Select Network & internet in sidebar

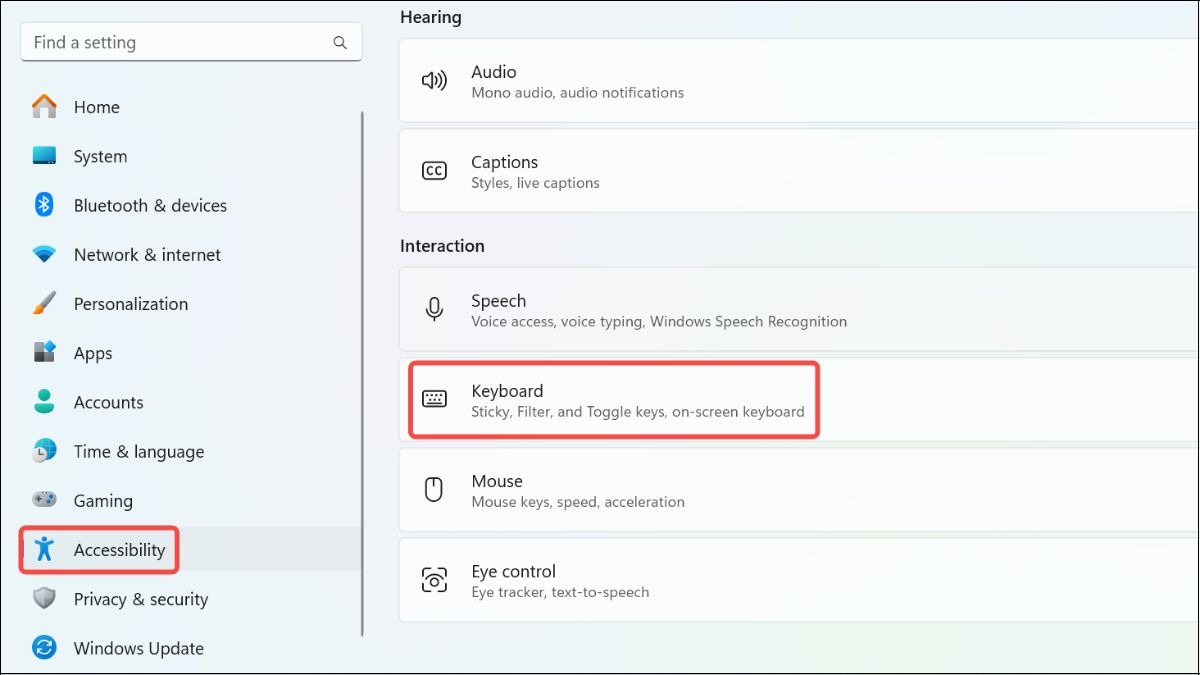point(191,255)
